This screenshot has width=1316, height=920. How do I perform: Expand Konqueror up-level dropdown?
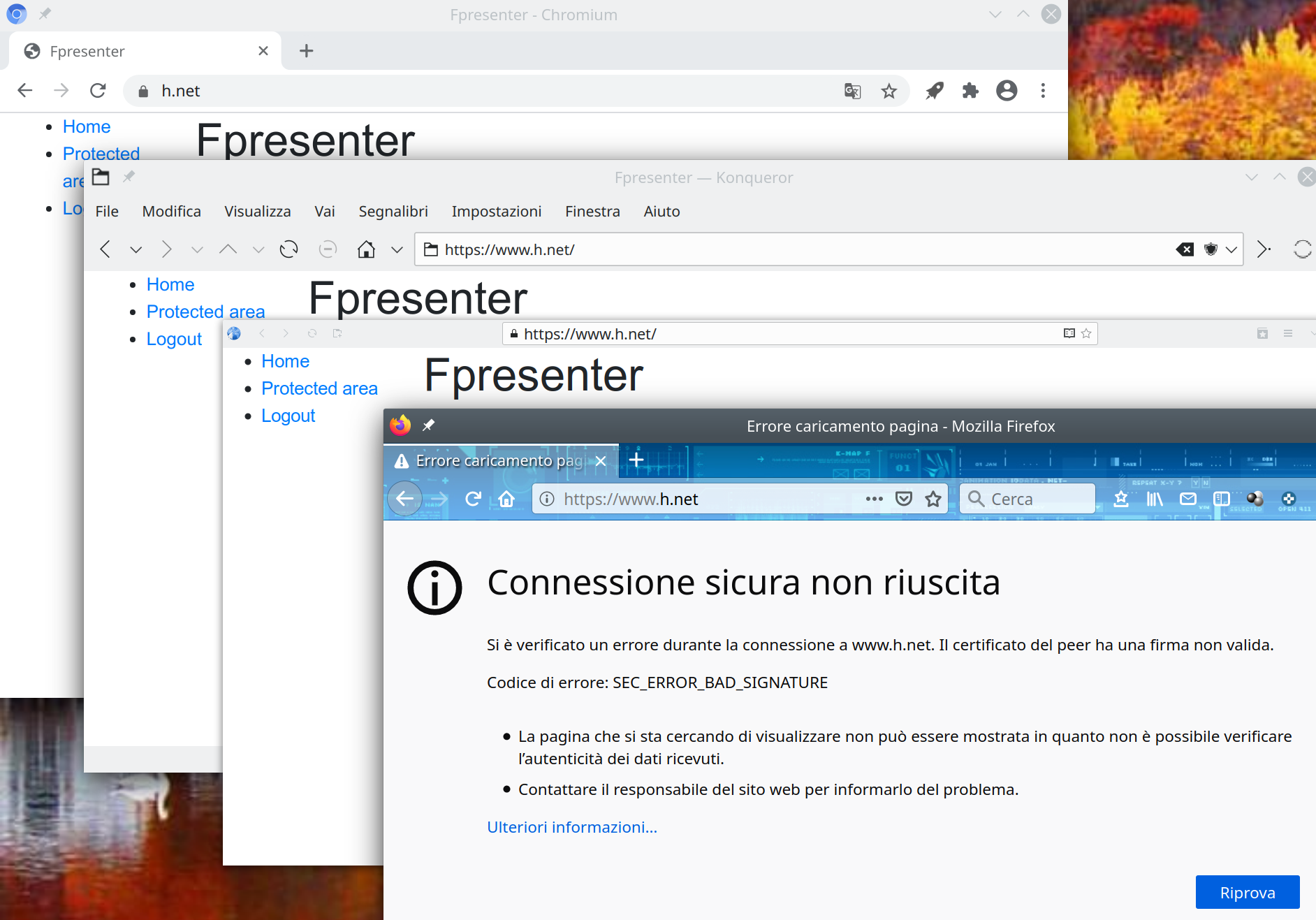tap(258, 249)
